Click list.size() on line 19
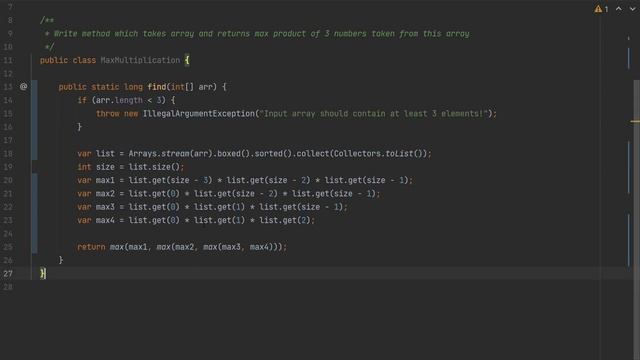Screen dimensions: 640x360 tap(154, 167)
